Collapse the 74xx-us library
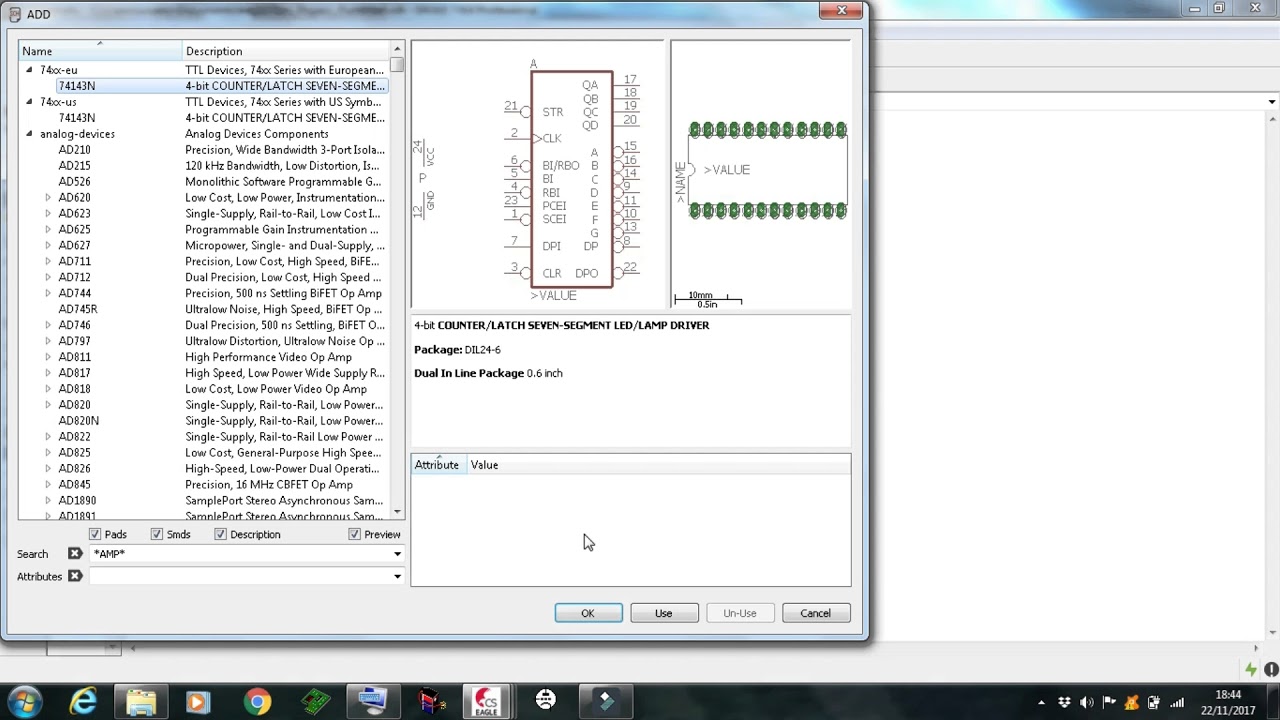Viewport: 1280px width, 720px height. [x=29, y=102]
